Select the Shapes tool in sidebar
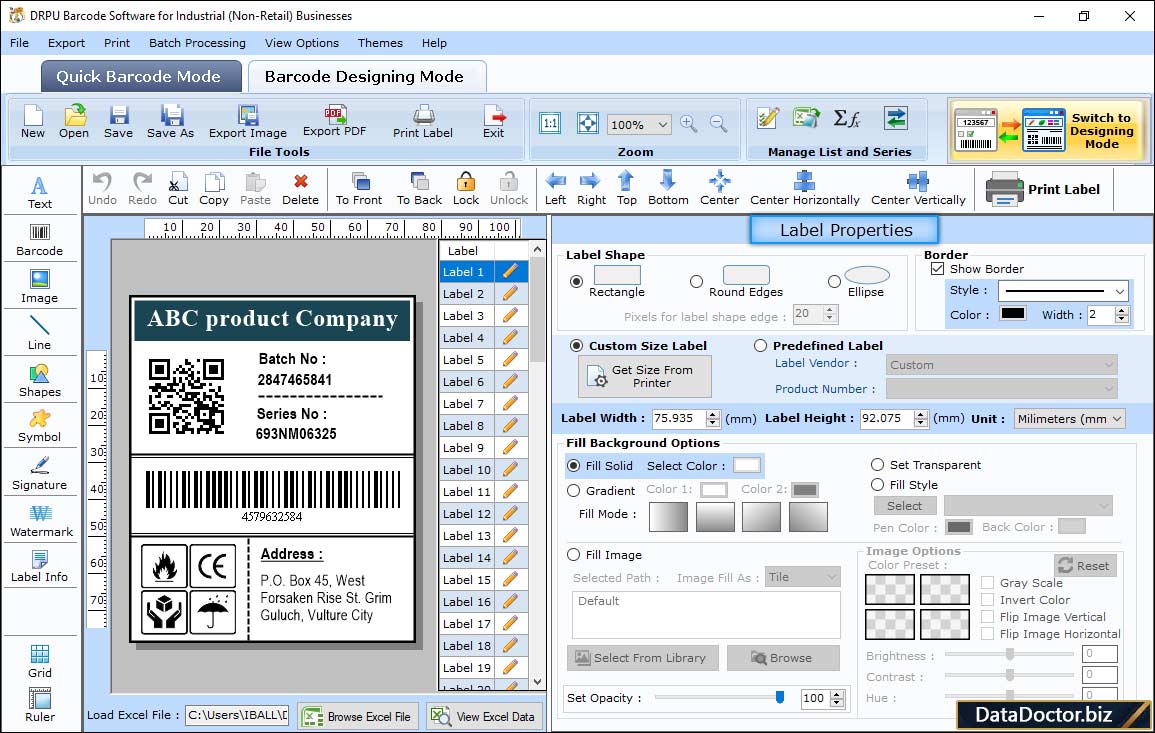The width and height of the screenshot is (1155, 733). click(x=40, y=380)
